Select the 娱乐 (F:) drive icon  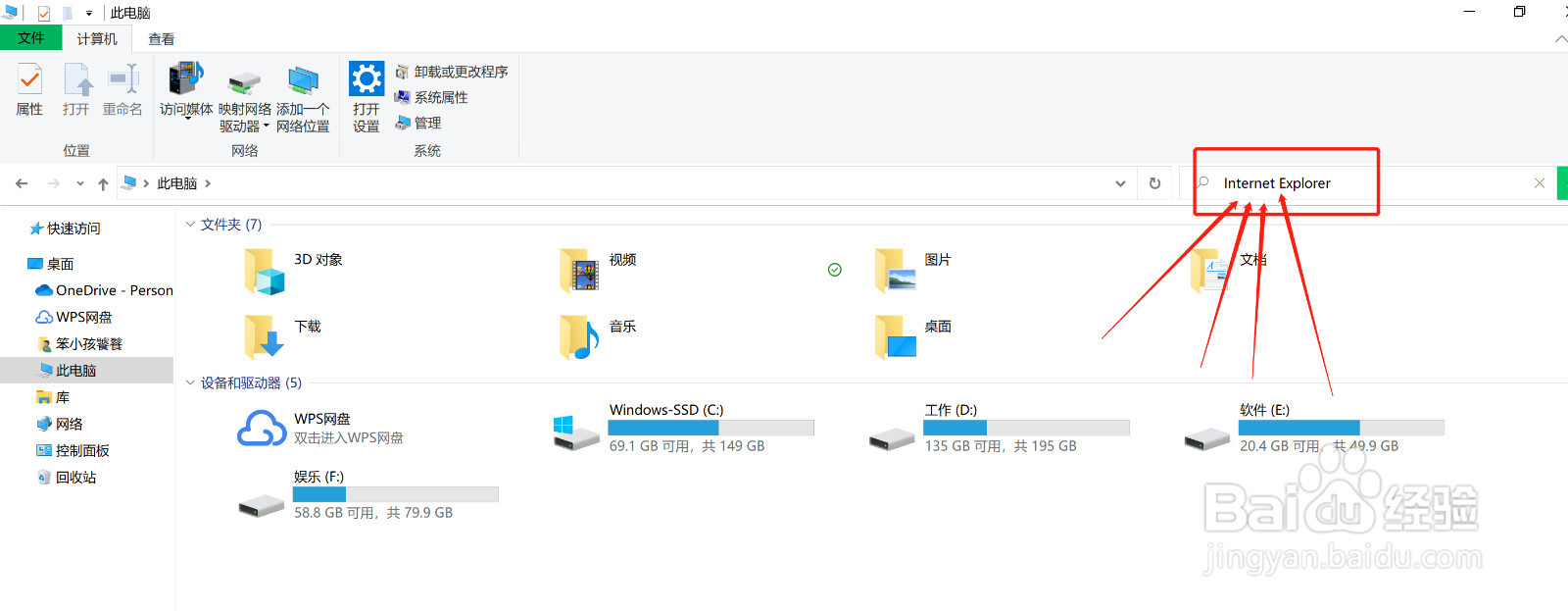262,505
